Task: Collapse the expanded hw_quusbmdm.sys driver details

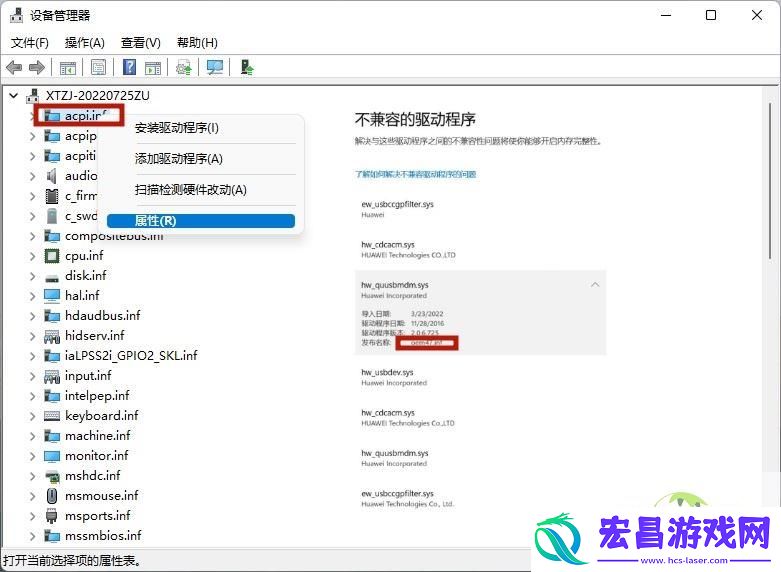Action: pyautogui.click(x=595, y=285)
